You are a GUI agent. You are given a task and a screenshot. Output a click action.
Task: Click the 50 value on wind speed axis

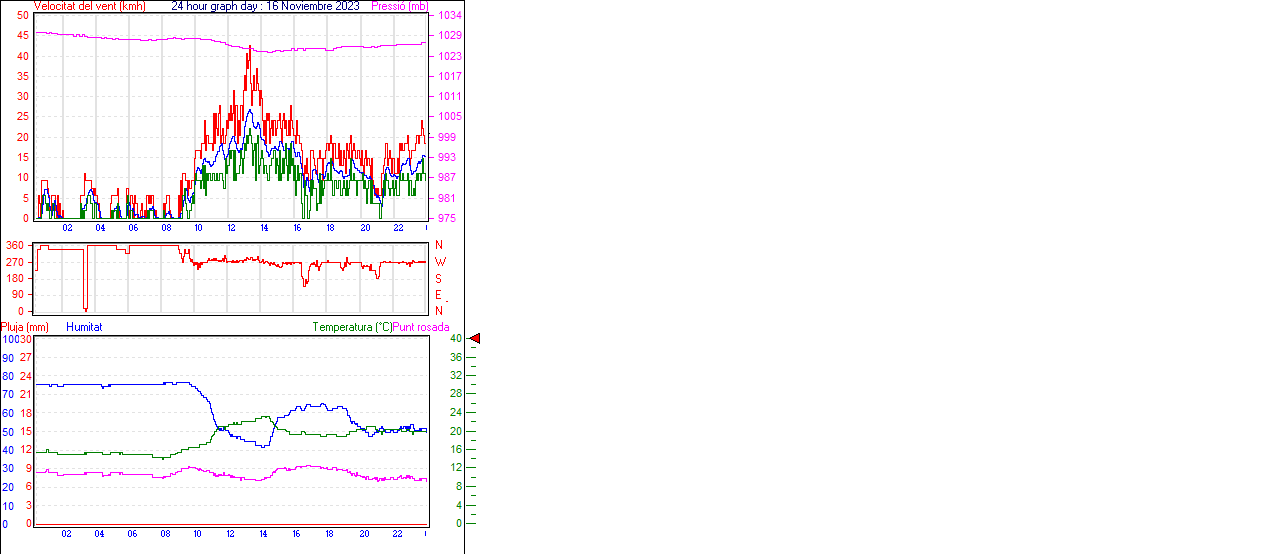coord(23,16)
